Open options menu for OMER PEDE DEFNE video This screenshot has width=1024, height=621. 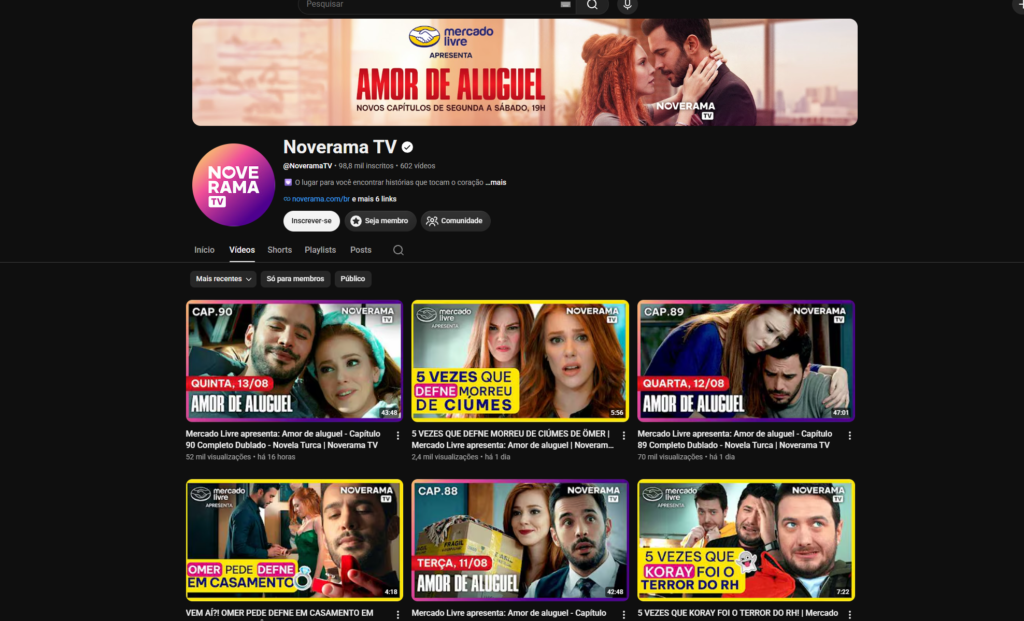click(398, 614)
